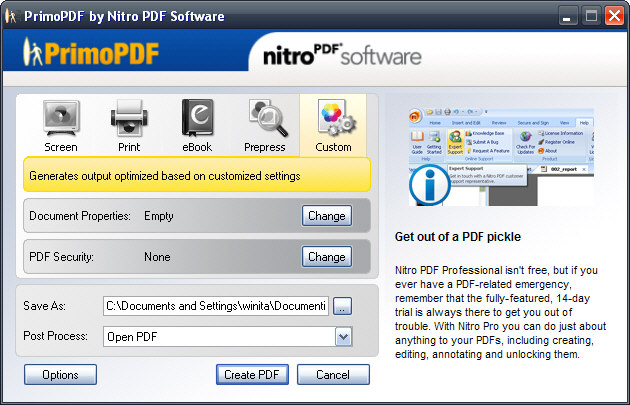
Task: Activate the Custom settings profile icon
Action: tap(335, 118)
